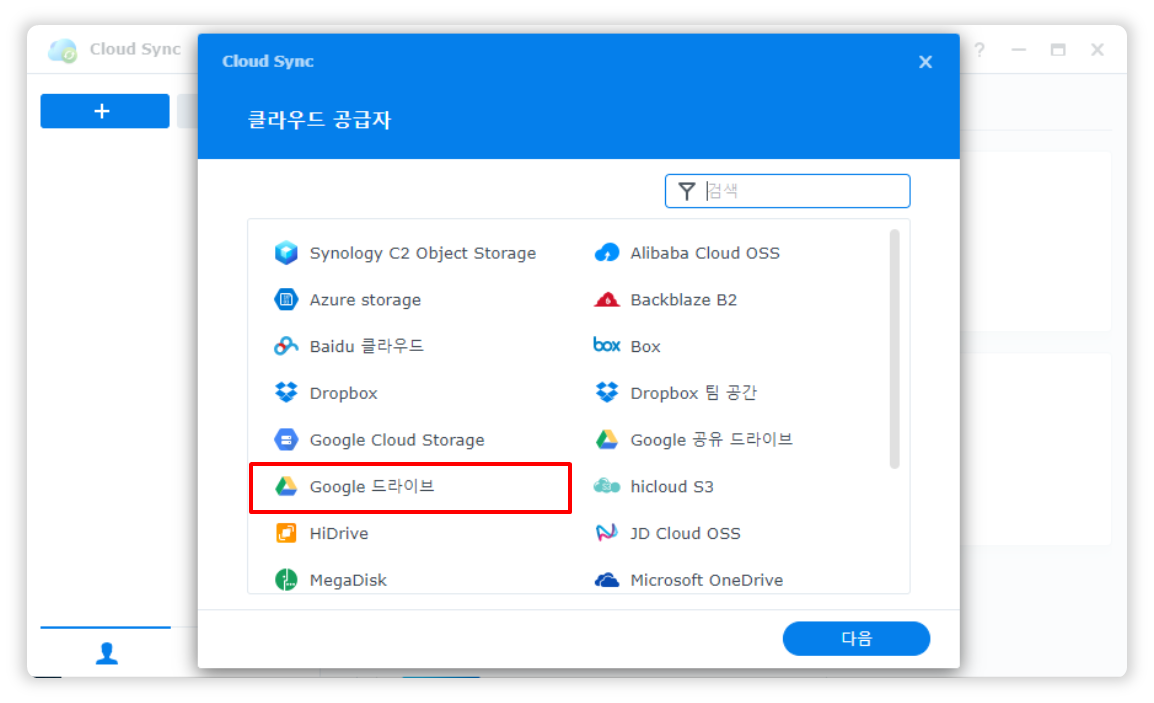Image resolution: width=1154 pixels, height=703 pixels.
Task: Minimize the Cloud Sync main window
Action: coord(1019,50)
